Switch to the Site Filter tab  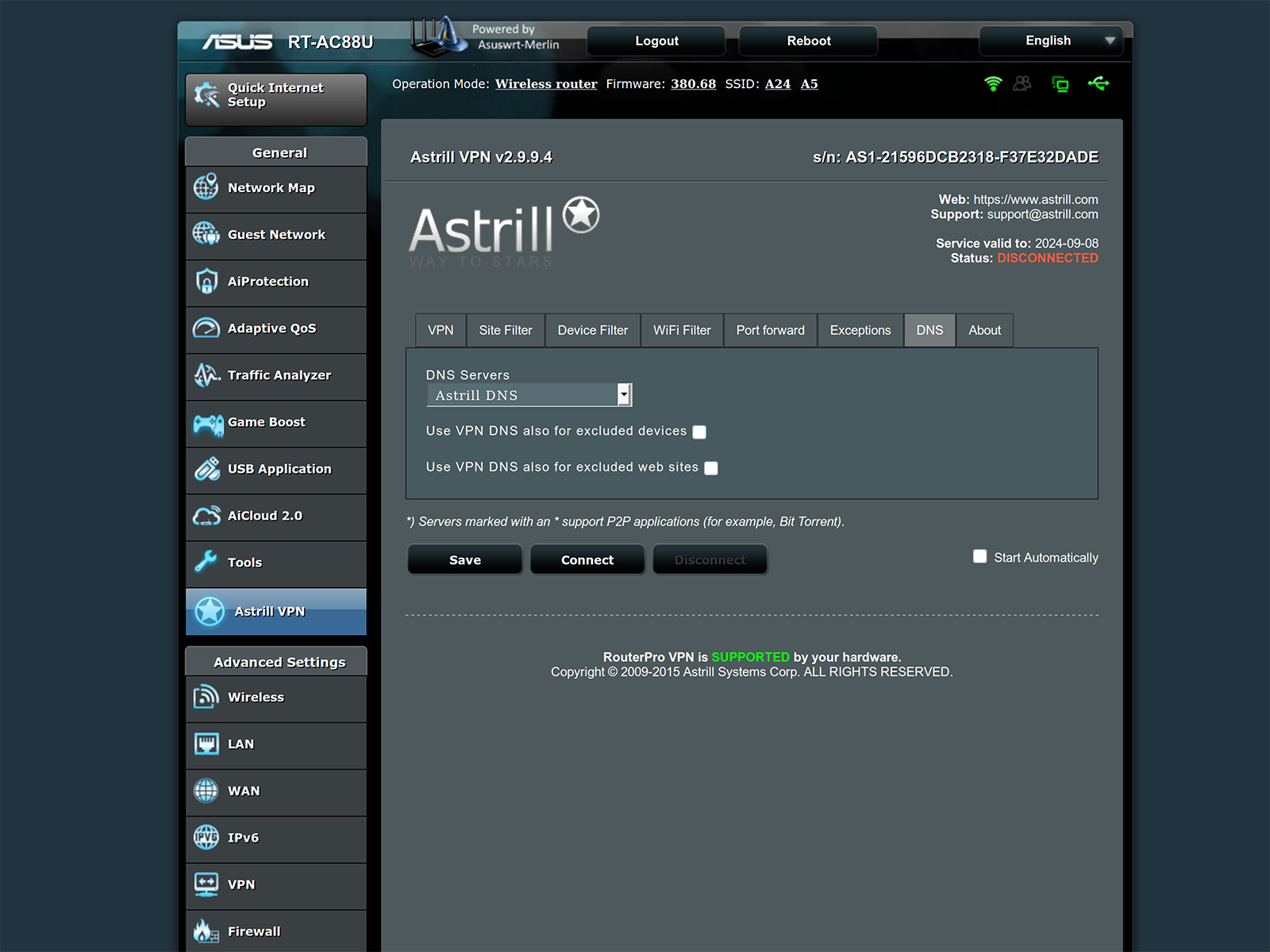click(x=506, y=330)
